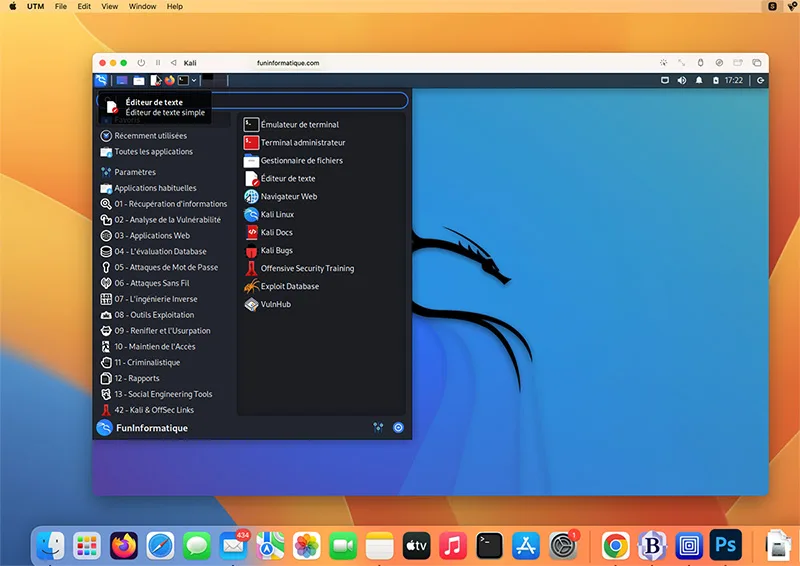Click the FunInformatique user name in menu
800x566 pixels.
pos(152,428)
